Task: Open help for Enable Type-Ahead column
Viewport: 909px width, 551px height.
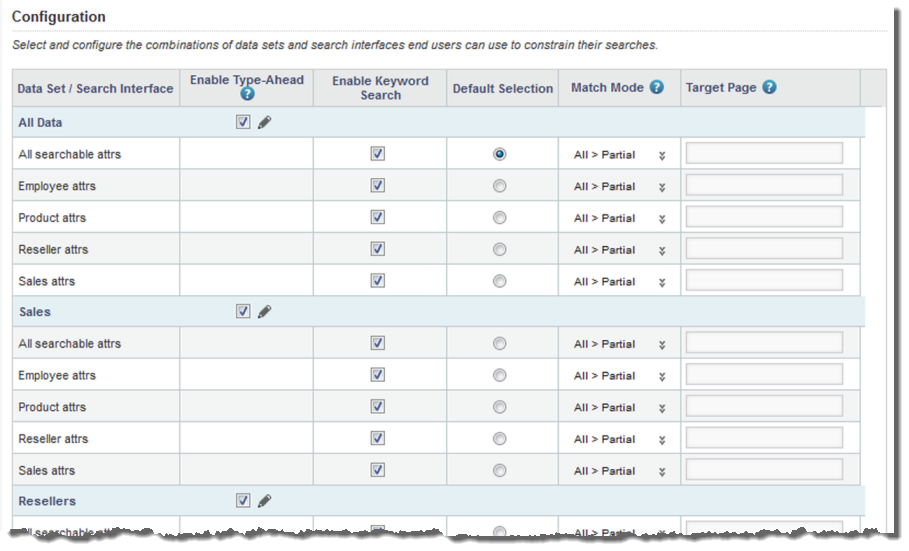Action: pyautogui.click(x=247, y=93)
